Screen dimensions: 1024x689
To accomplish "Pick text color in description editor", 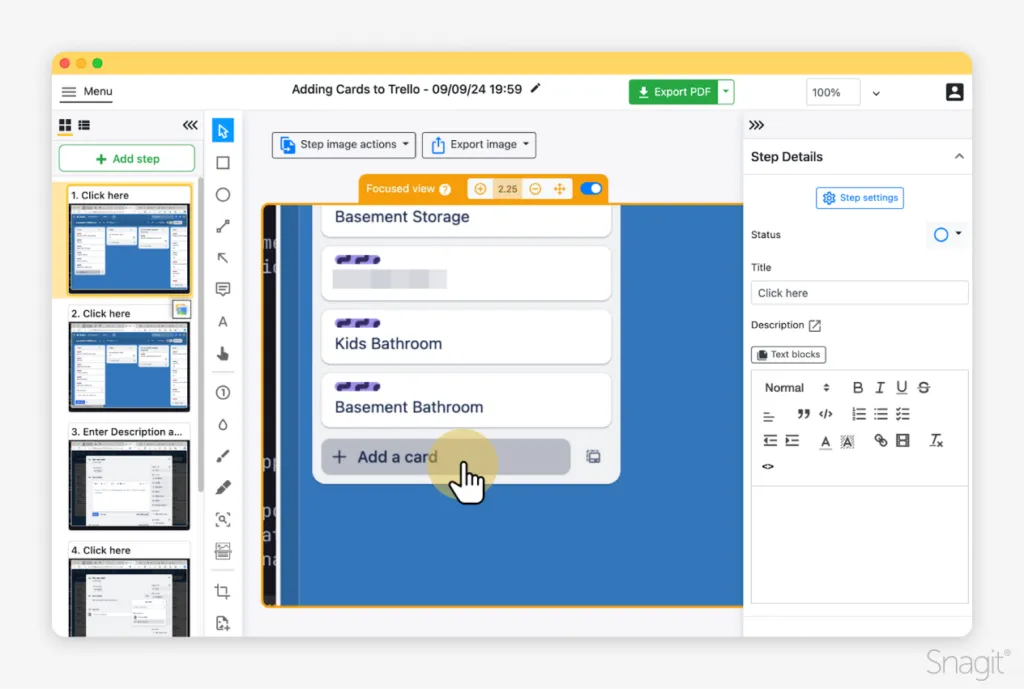I will point(825,441).
